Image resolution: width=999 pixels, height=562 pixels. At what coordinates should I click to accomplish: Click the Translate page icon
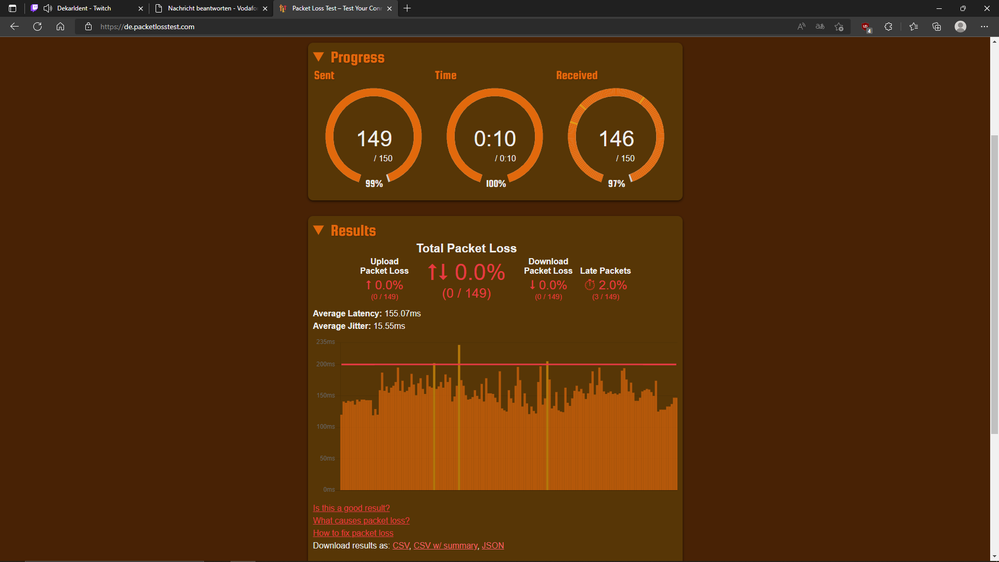(820, 27)
